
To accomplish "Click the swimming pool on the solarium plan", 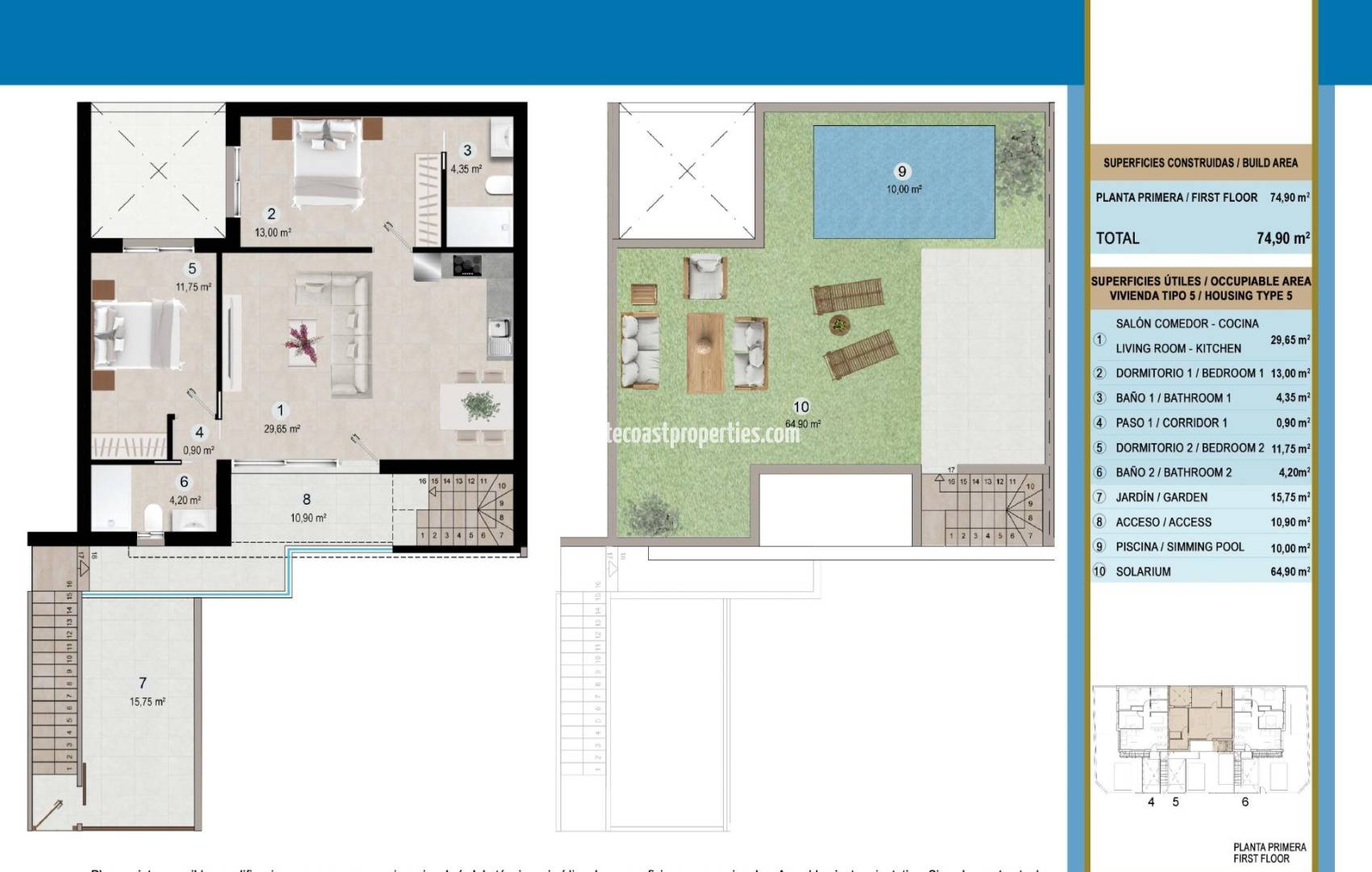I will (x=903, y=181).
